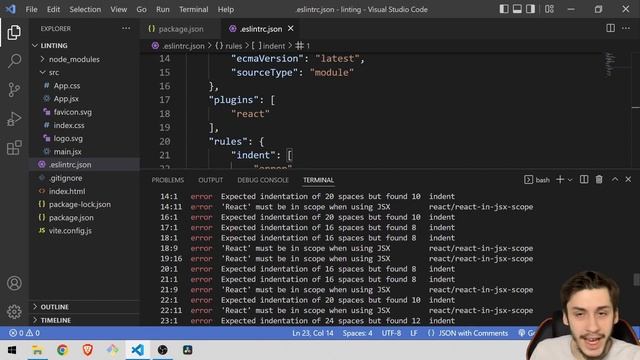The image size is (640, 360).
Task: Switch to the PROBLEMS panel tab
Action: click(x=168, y=180)
